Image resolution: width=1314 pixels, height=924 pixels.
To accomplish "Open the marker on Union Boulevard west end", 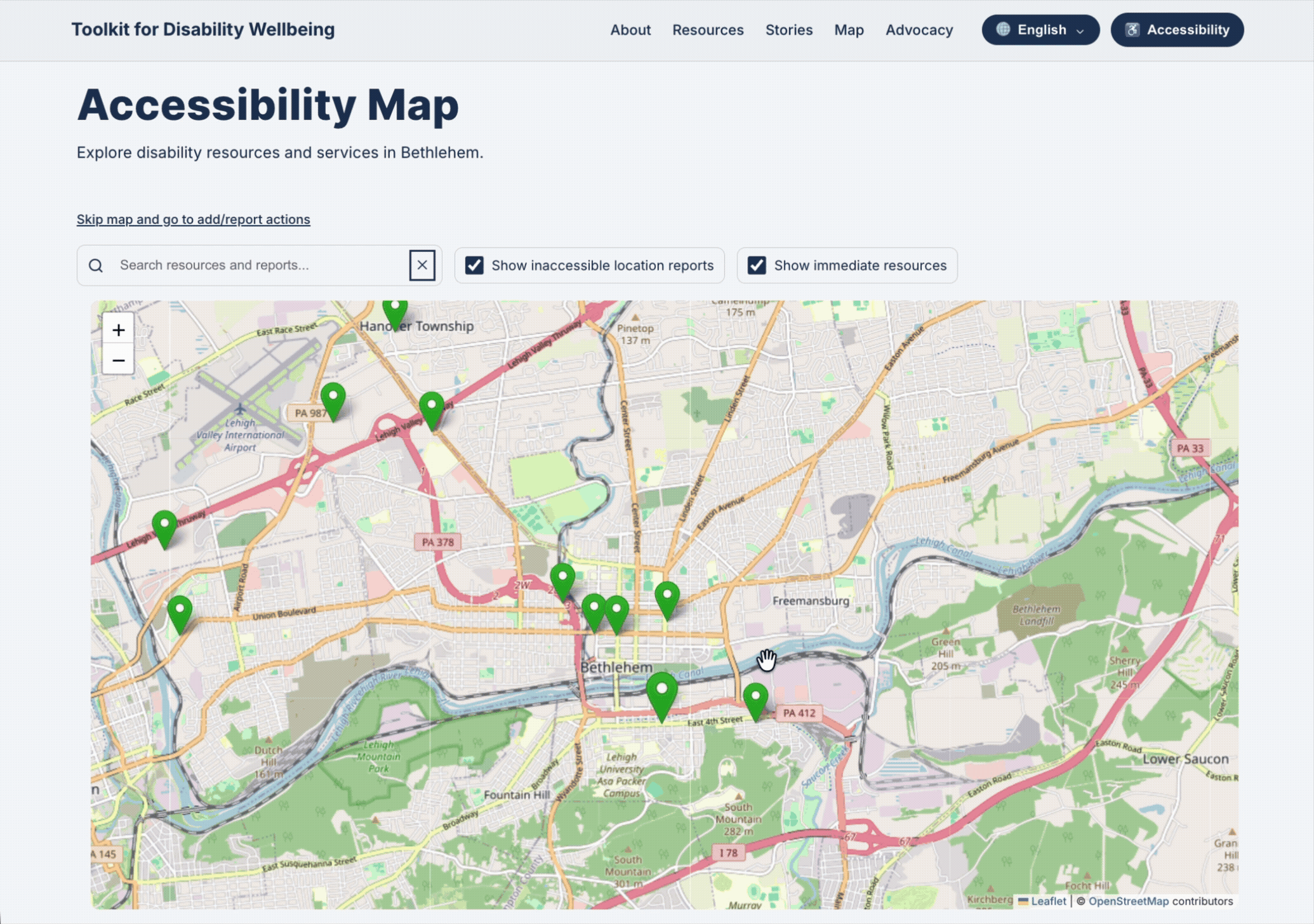I will point(180,614).
